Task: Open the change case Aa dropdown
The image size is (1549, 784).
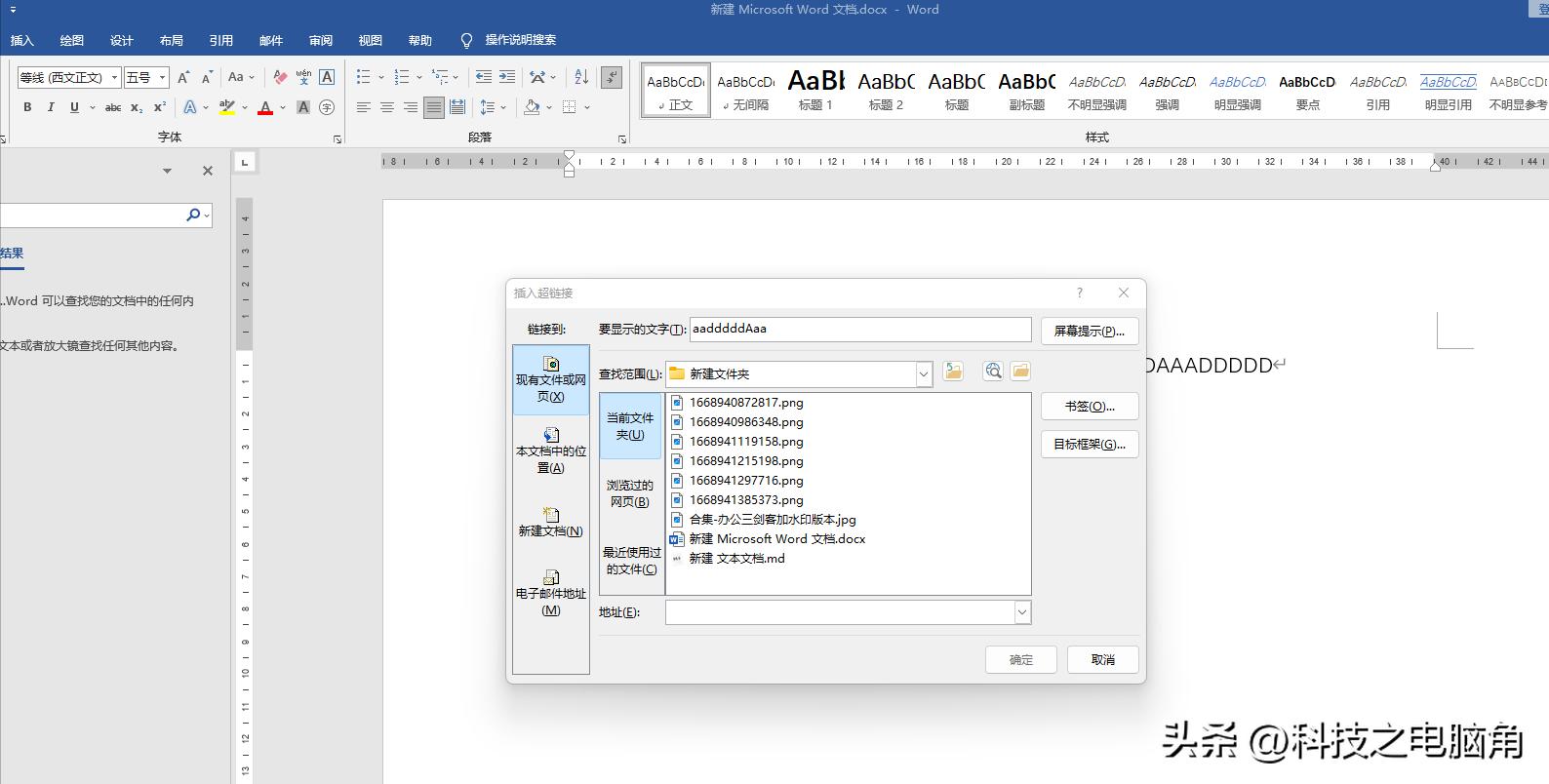Action: point(241,77)
